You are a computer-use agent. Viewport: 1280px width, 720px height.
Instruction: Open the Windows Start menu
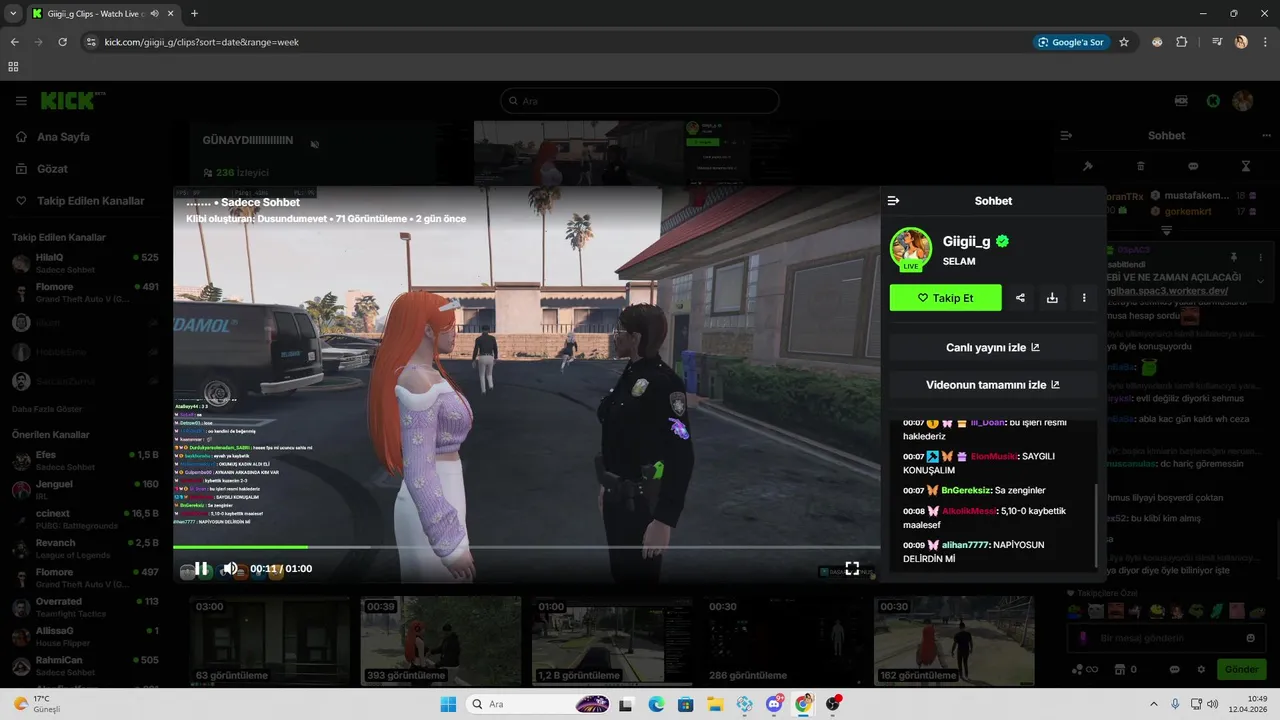pos(449,704)
